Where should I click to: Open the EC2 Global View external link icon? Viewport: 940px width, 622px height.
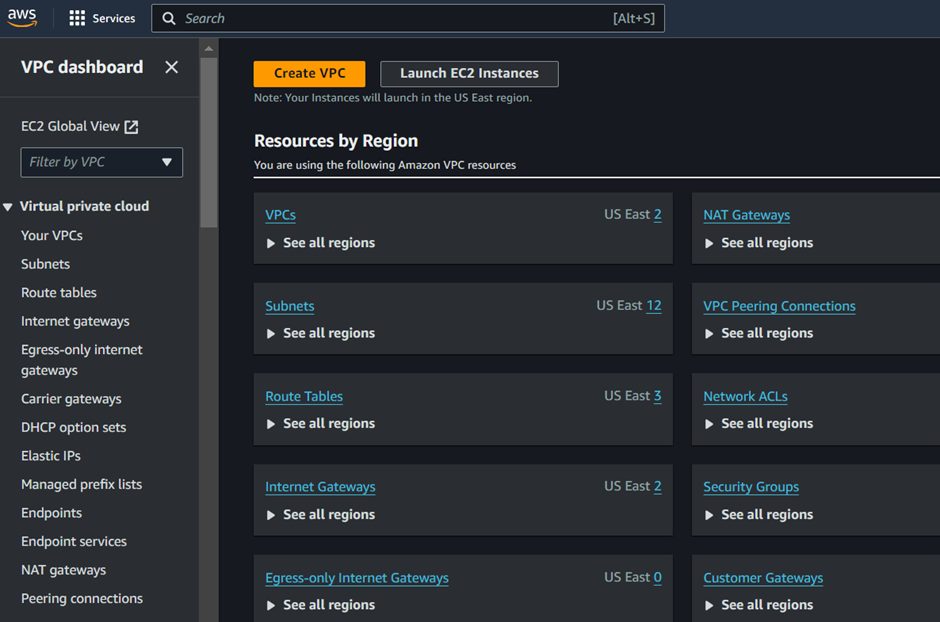point(131,126)
